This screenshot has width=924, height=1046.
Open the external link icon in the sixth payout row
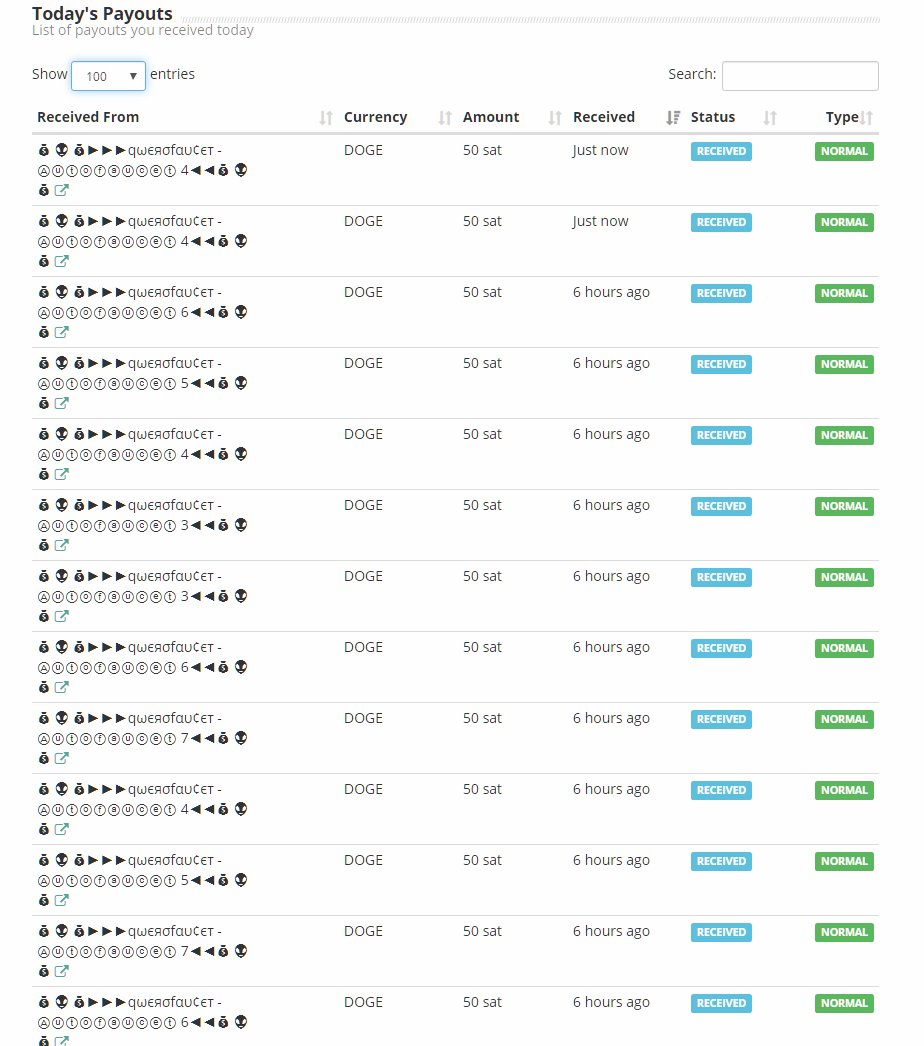point(61,546)
